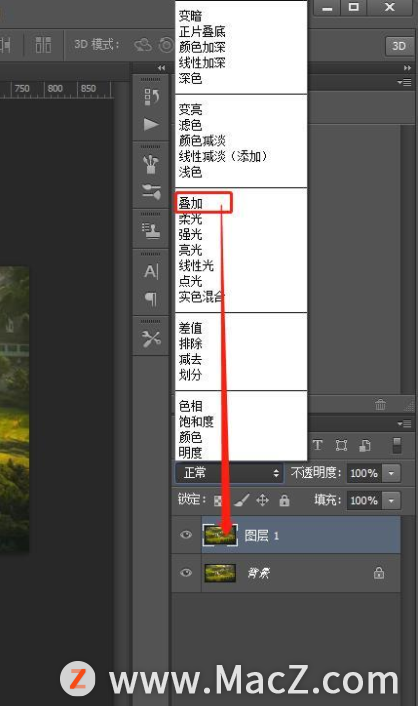Choose 深色 blend mode
Screen dimensions: 418x706
point(191,78)
